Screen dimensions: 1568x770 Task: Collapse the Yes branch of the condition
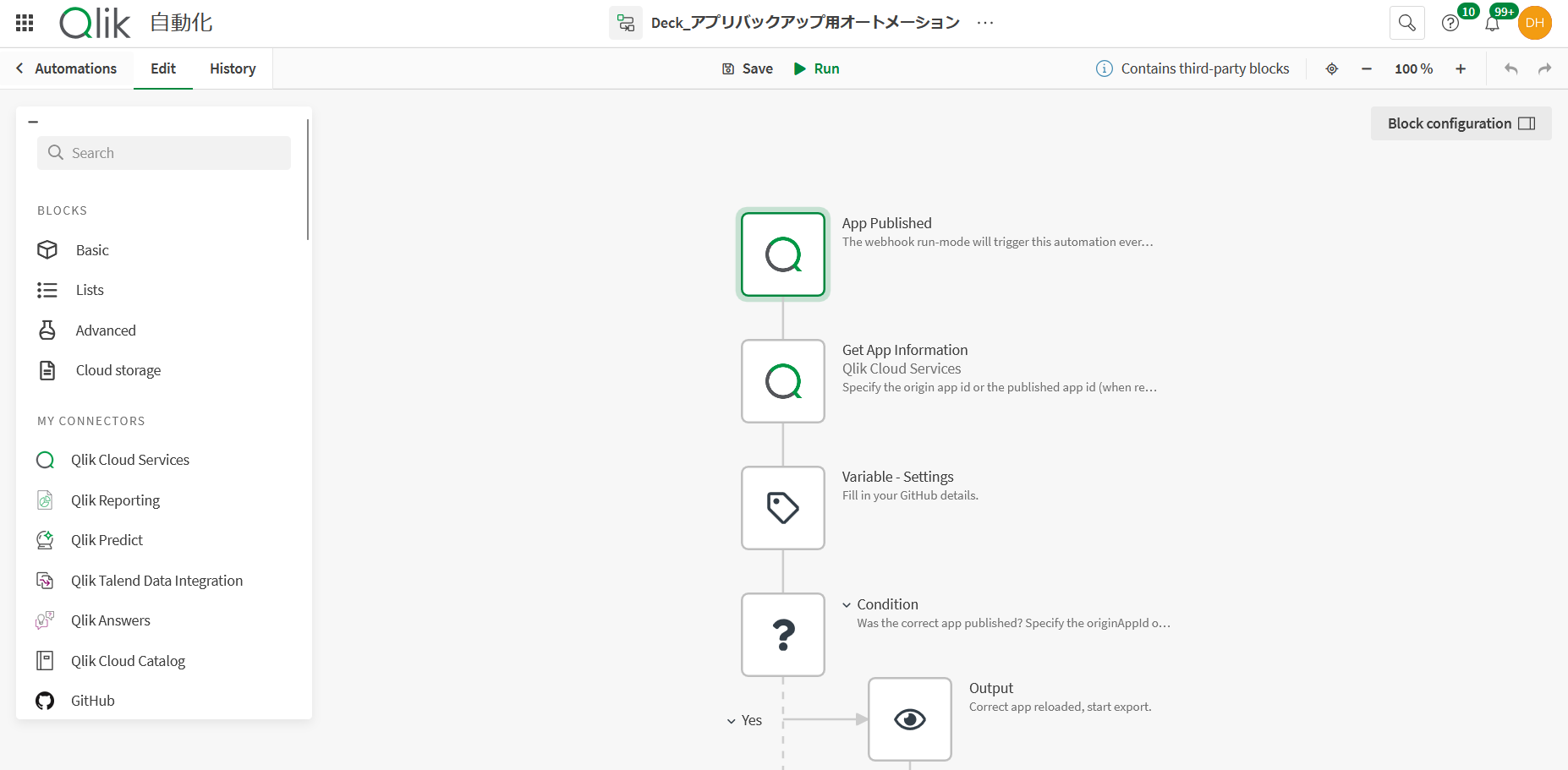pyautogui.click(x=732, y=720)
